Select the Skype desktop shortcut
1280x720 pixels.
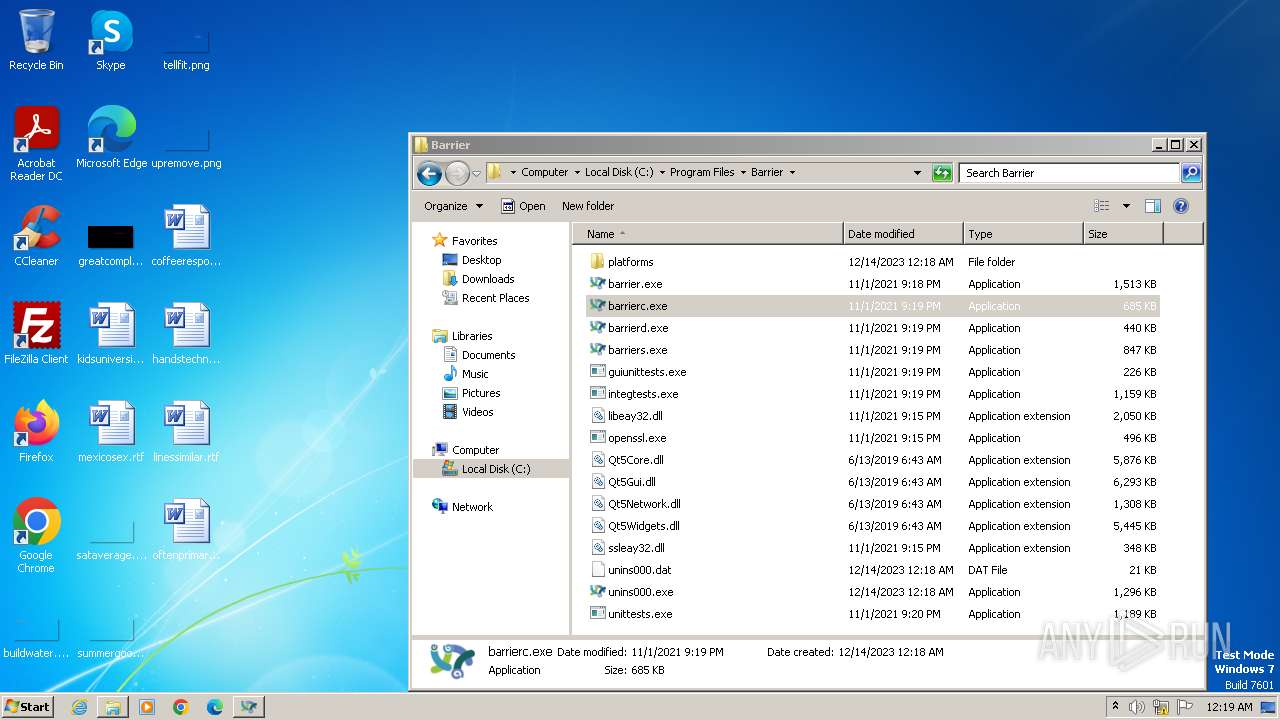click(111, 40)
